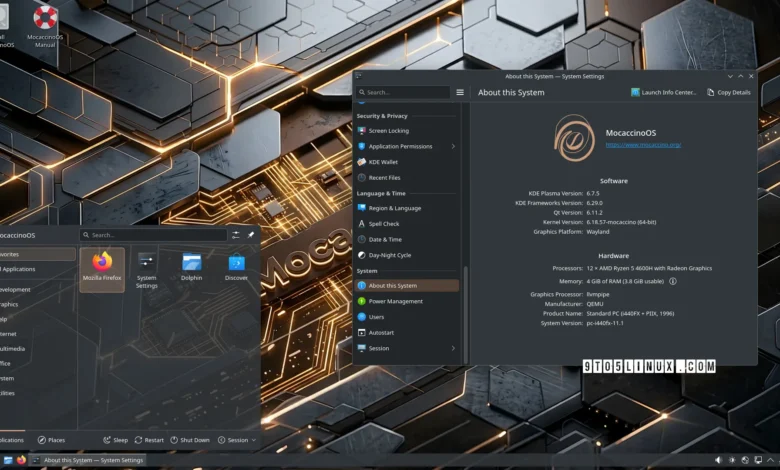The height and width of the screenshot is (470, 780).
Task: Open Spell Check settings
Action: pyautogui.click(x=407, y=224)
